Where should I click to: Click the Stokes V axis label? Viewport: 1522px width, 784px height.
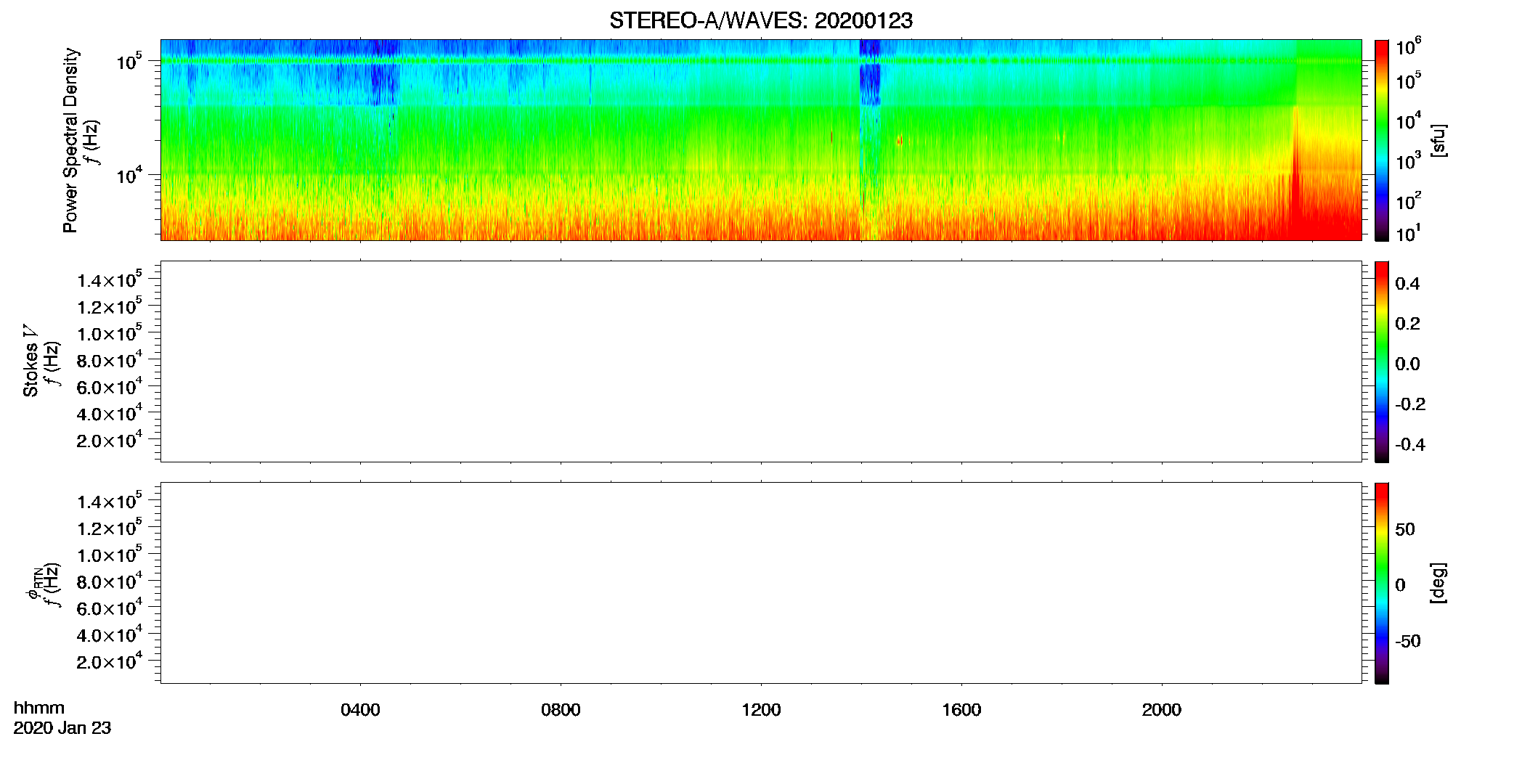[30, 361]
